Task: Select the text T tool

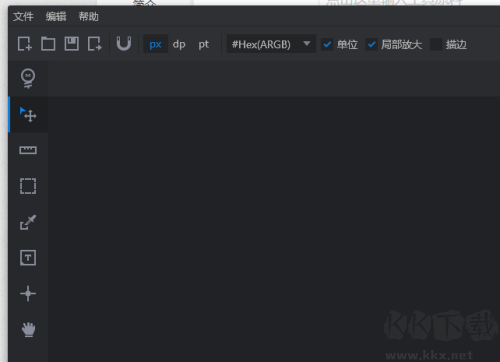Action: click(x=28, y=258)
